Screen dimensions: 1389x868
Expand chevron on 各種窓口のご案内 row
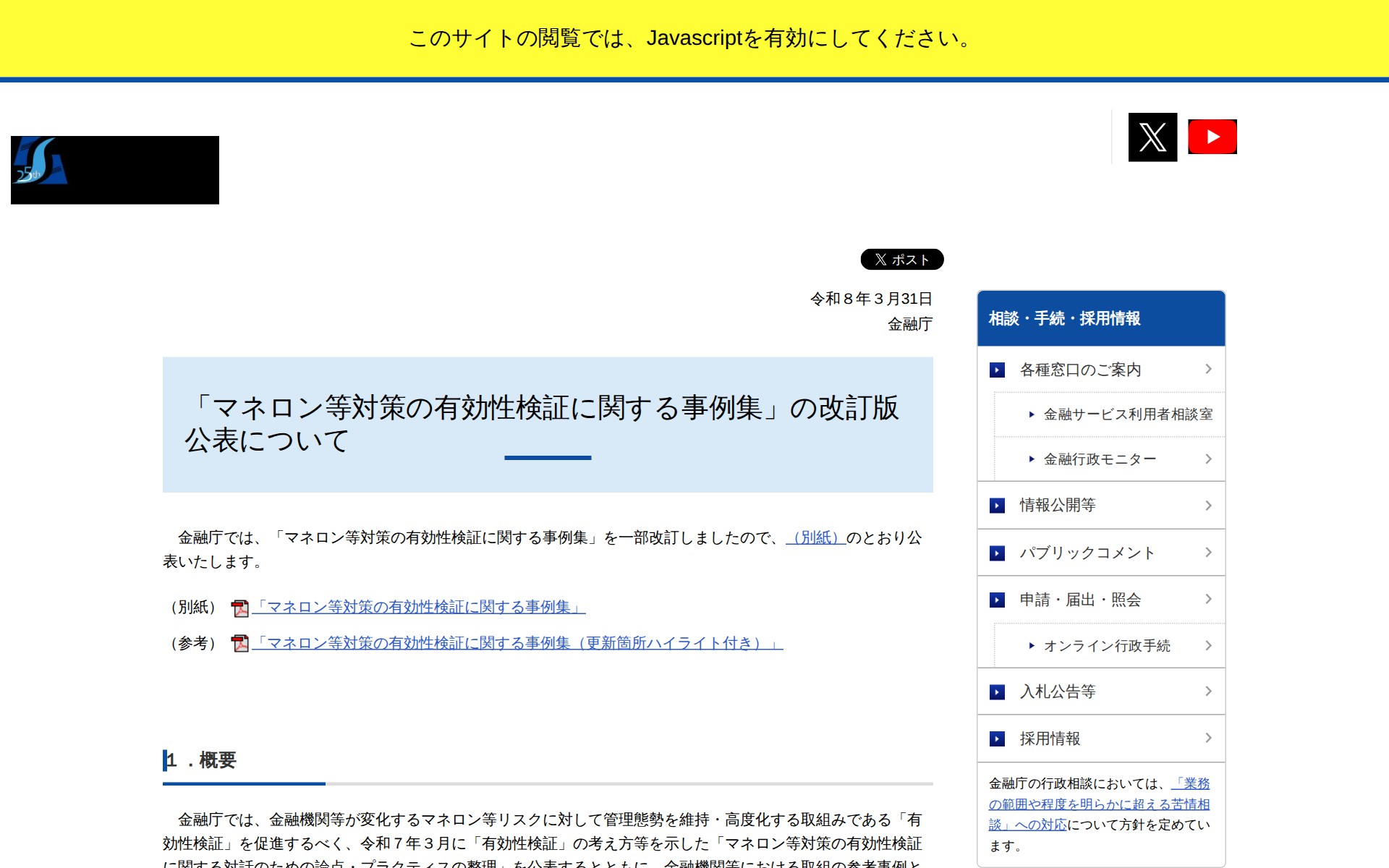tap(1208, 369)
